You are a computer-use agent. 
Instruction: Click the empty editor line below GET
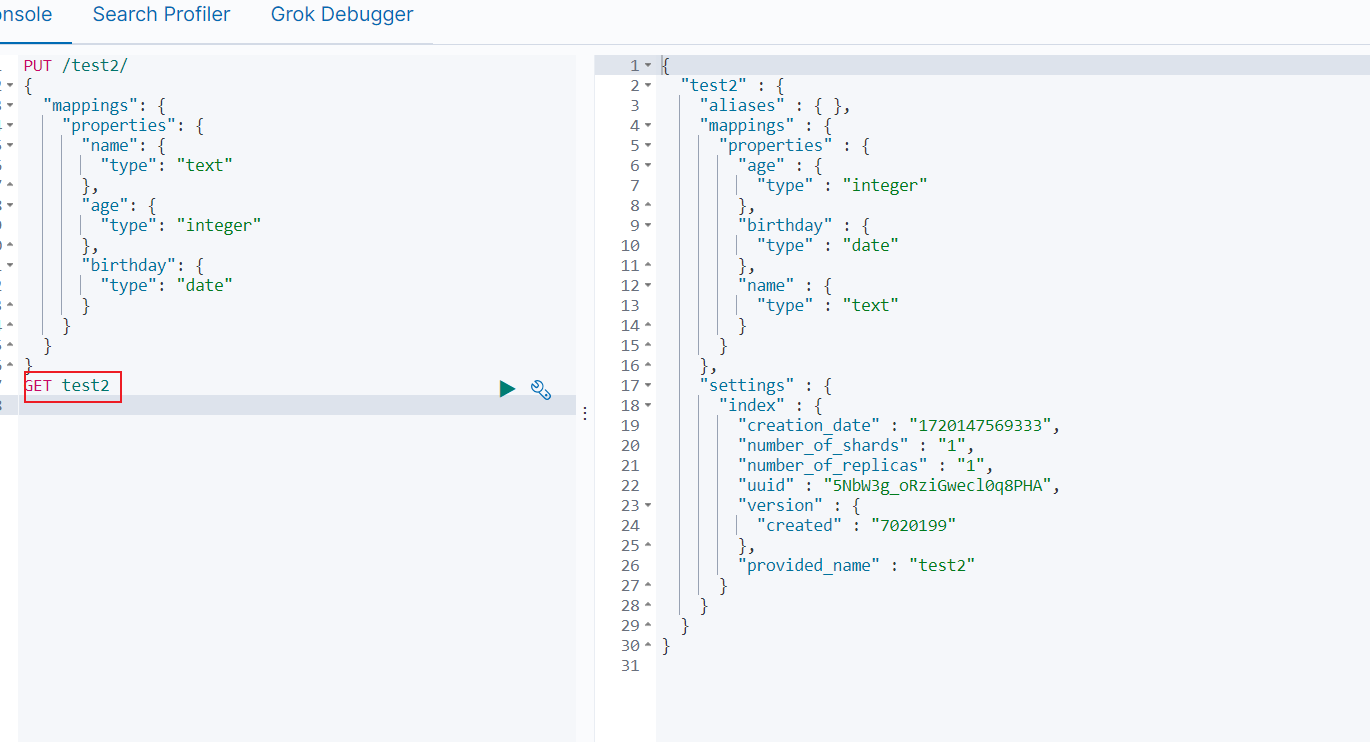coord(296,405)
